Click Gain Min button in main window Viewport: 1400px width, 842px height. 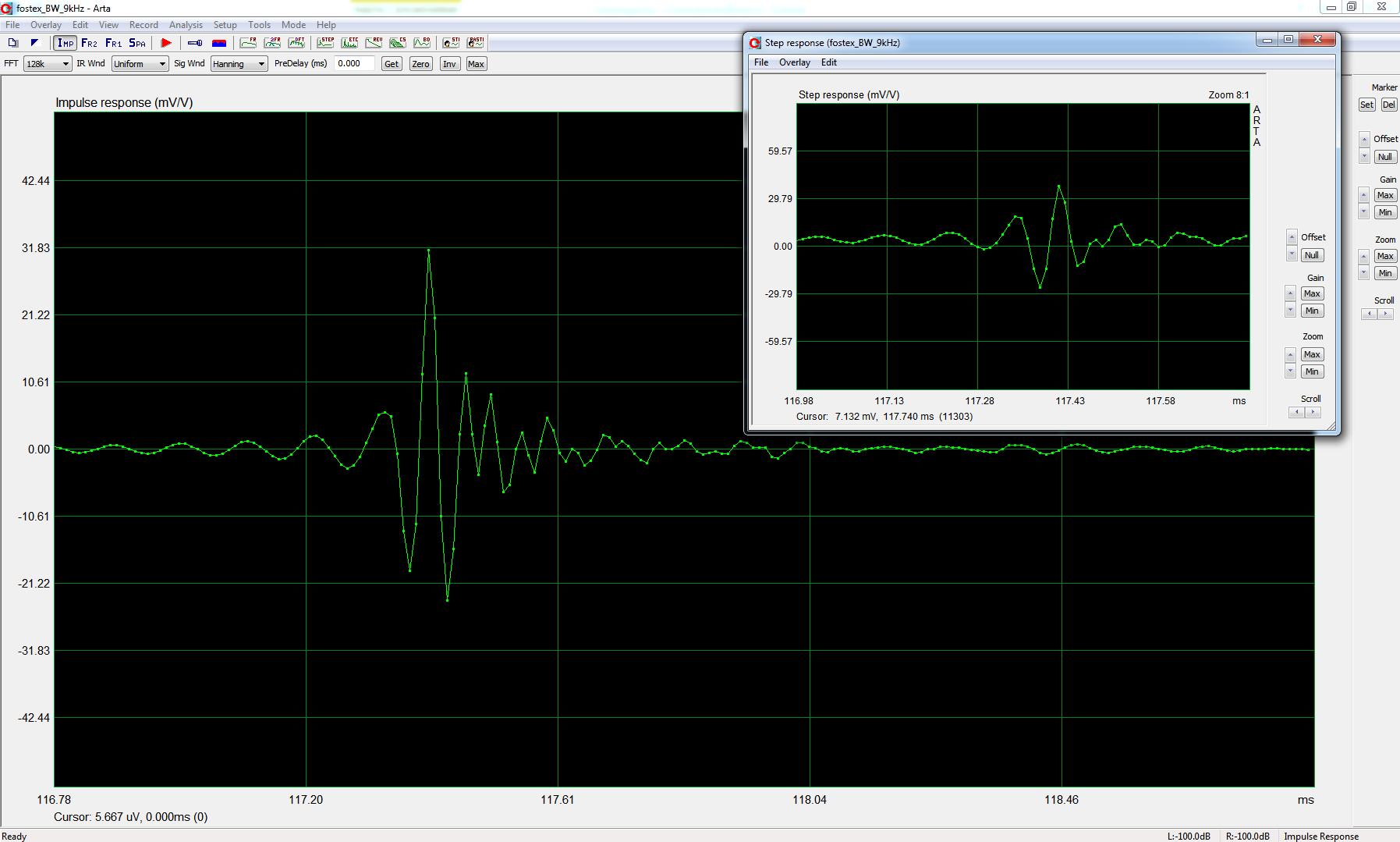point(1385,212)
